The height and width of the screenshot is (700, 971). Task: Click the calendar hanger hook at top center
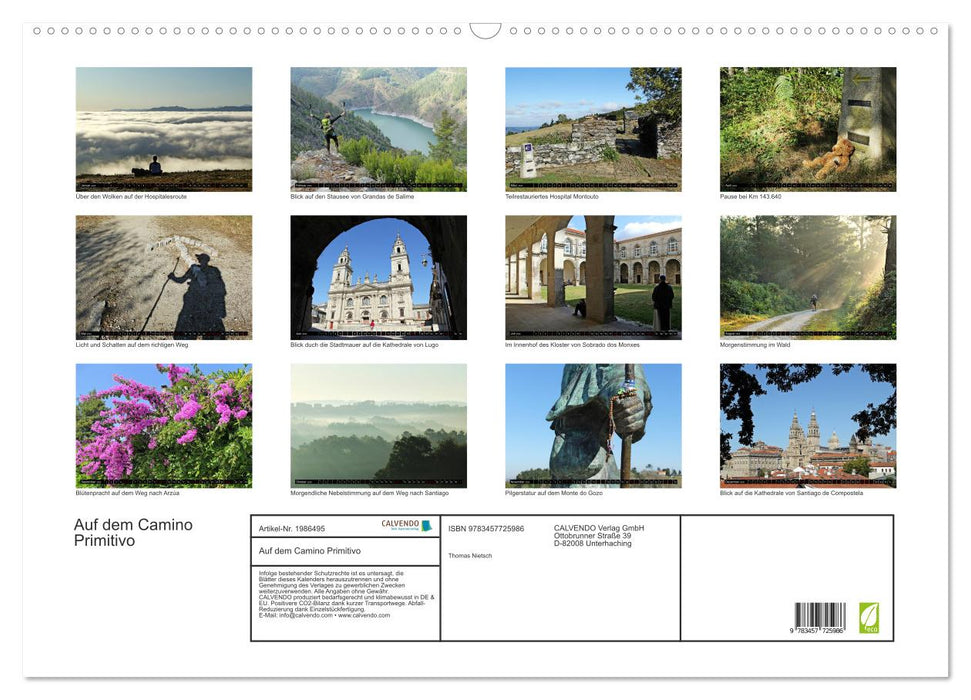click(485, 31)
